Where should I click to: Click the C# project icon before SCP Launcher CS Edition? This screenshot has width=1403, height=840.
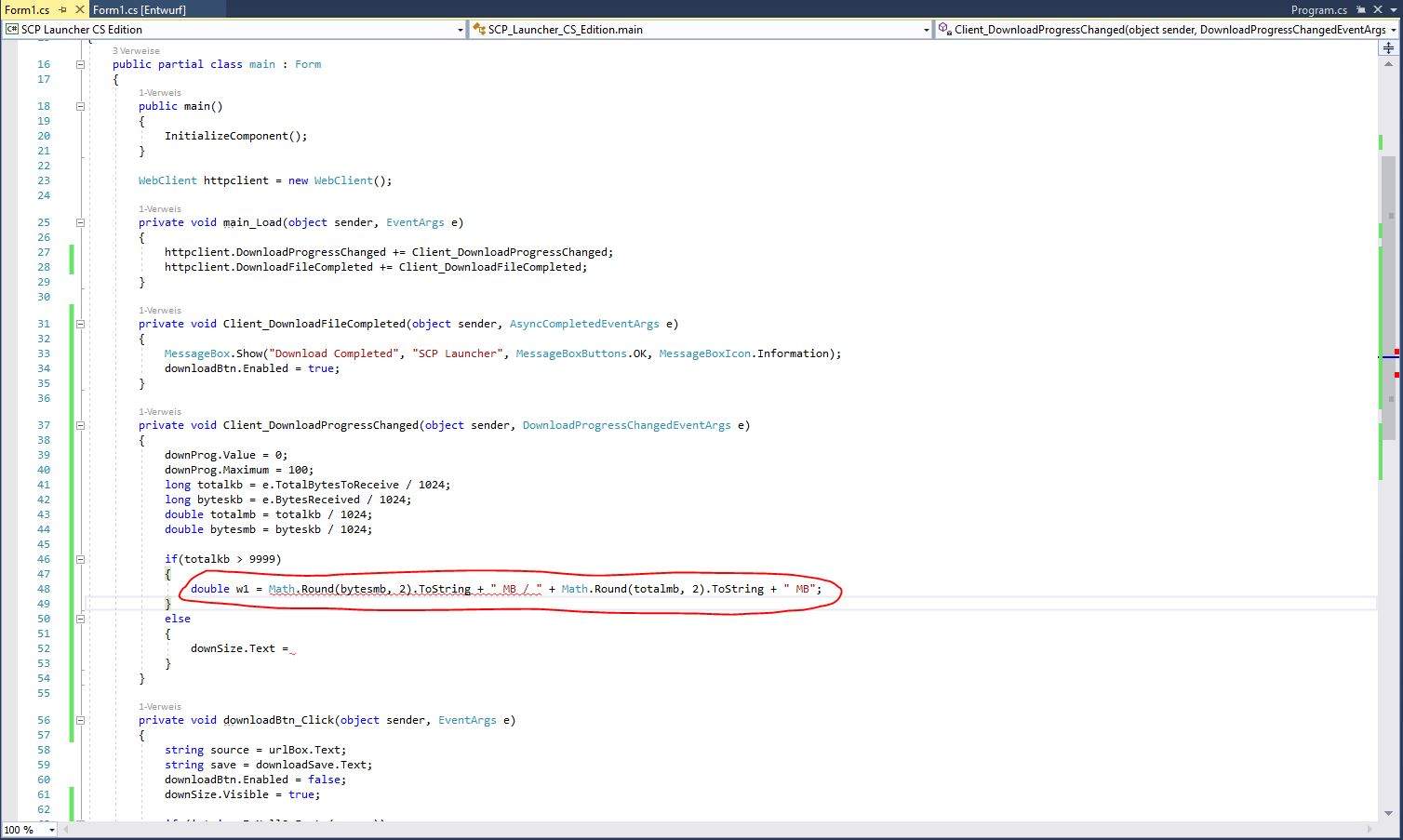coord(11,29)
